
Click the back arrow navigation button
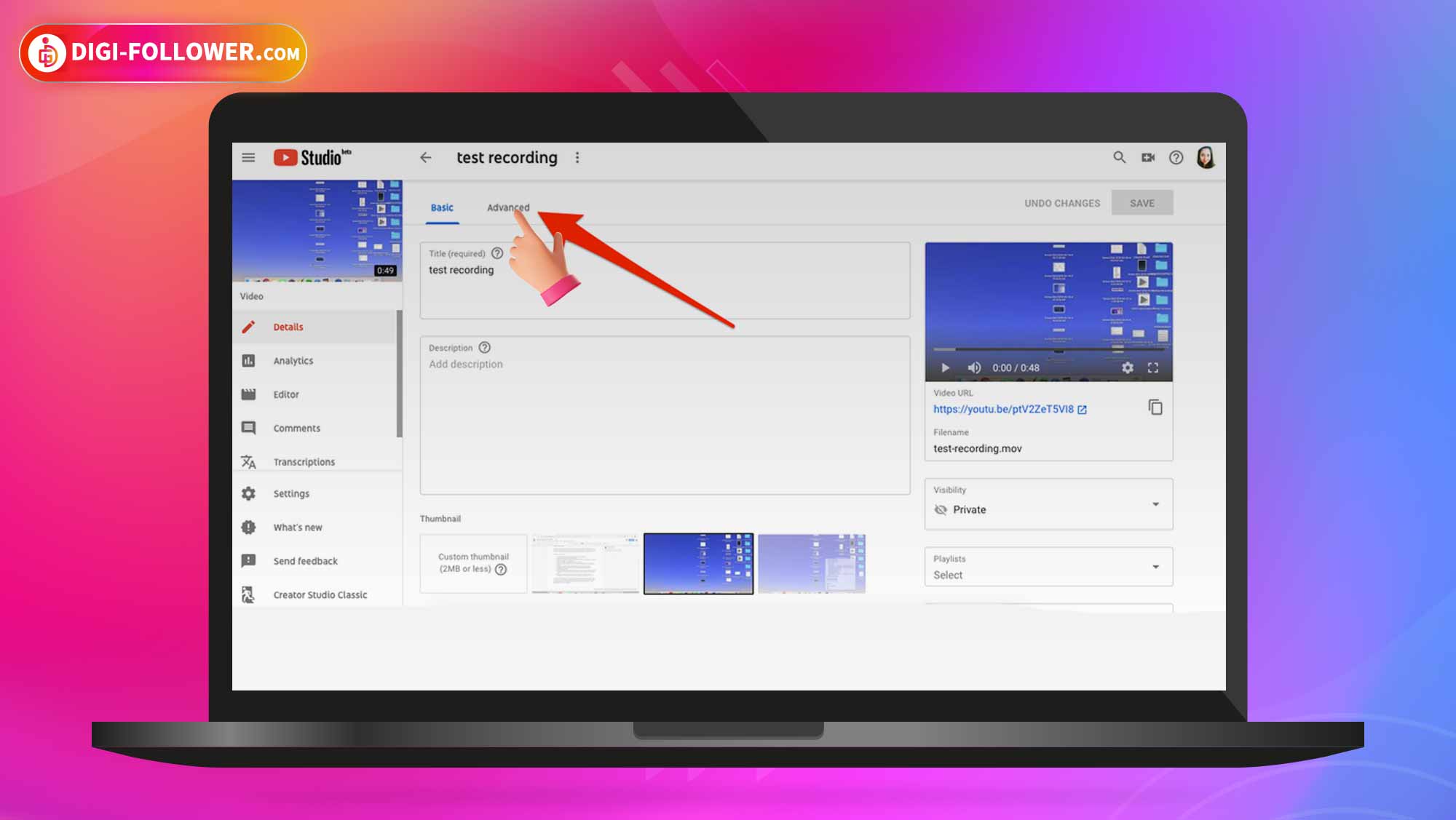(x=425, y=157)
